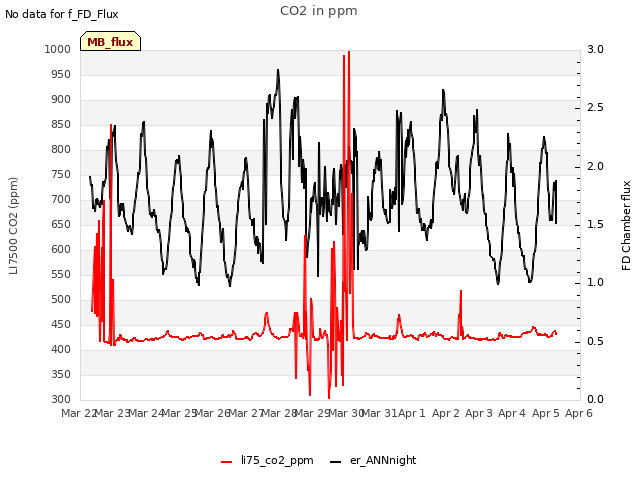Select the li75_co2_ppm legend label
Viewport: 640px width, 480px height.
pos(277,460)
